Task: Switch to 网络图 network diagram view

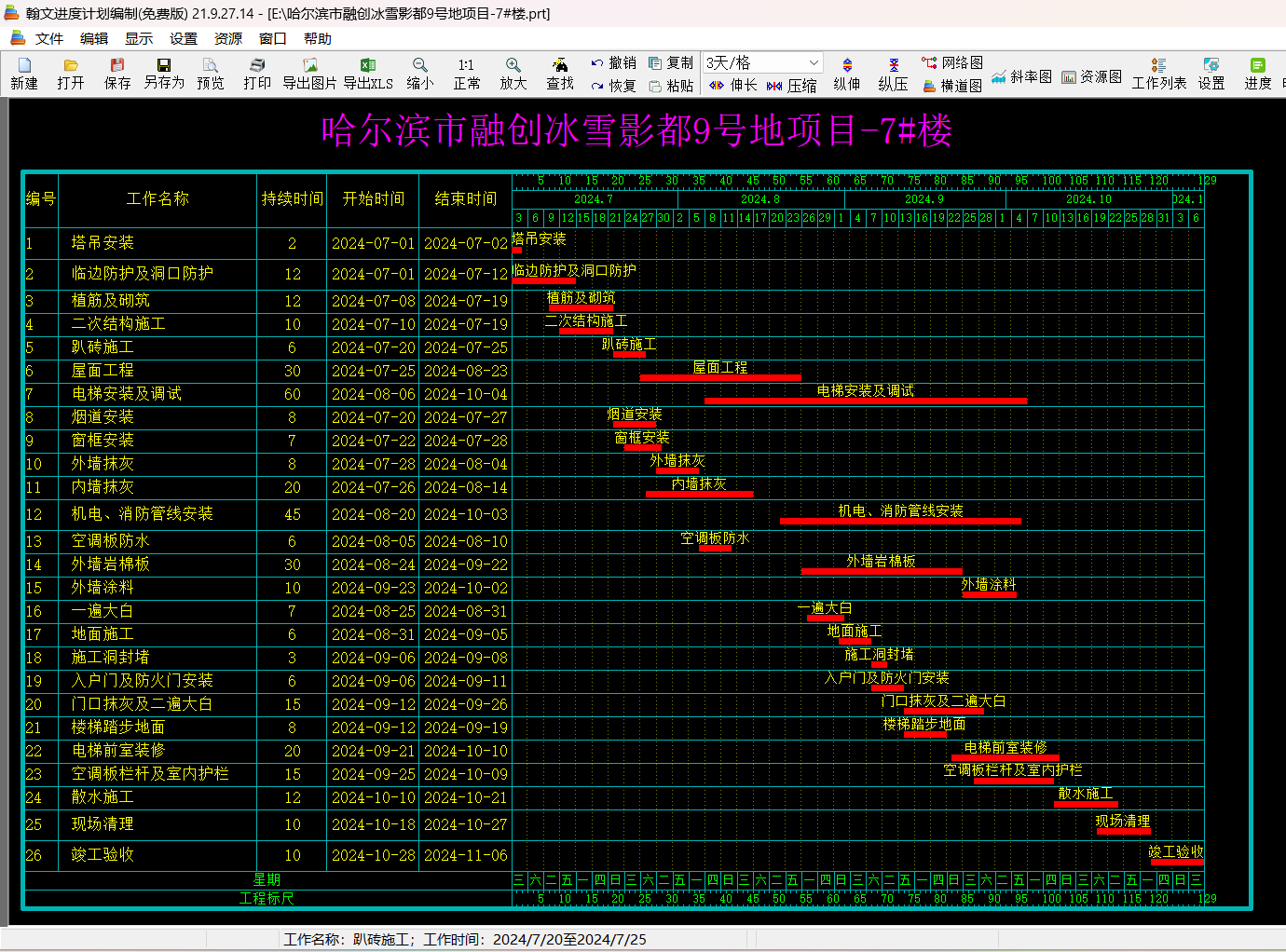Action: tap(952, 62)
